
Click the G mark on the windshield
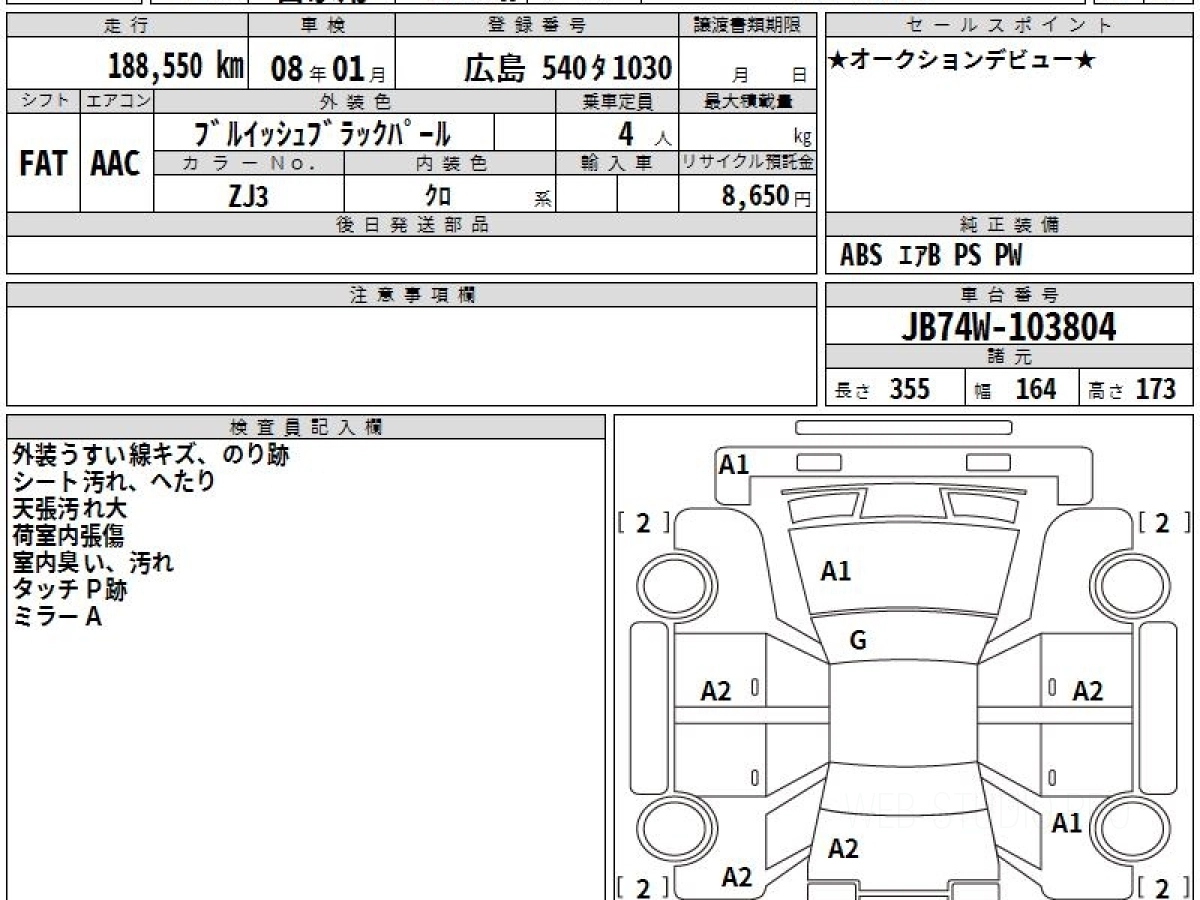coord(858,642)
